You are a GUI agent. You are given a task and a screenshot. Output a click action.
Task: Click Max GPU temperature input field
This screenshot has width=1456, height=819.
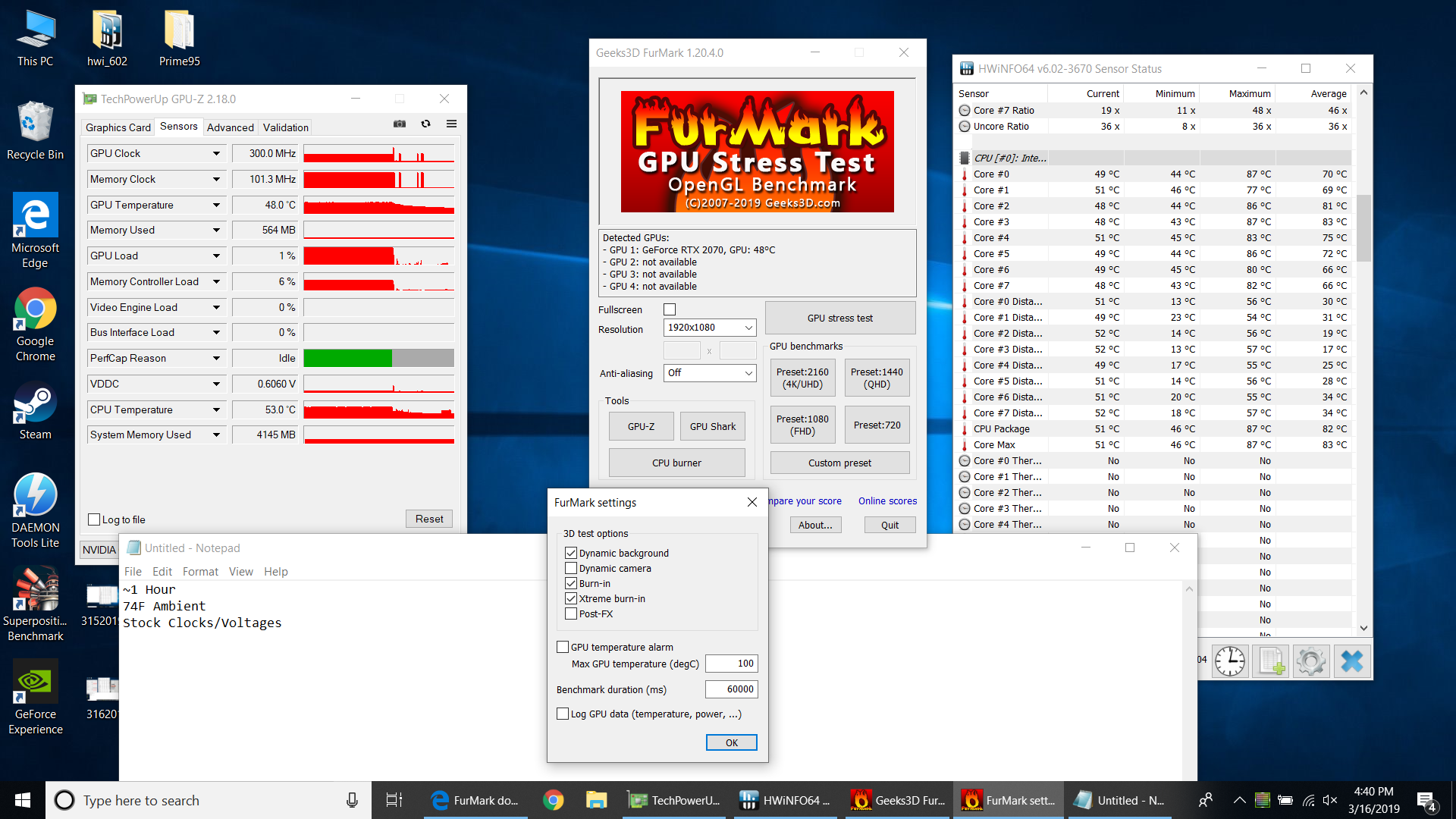point(732,664)
